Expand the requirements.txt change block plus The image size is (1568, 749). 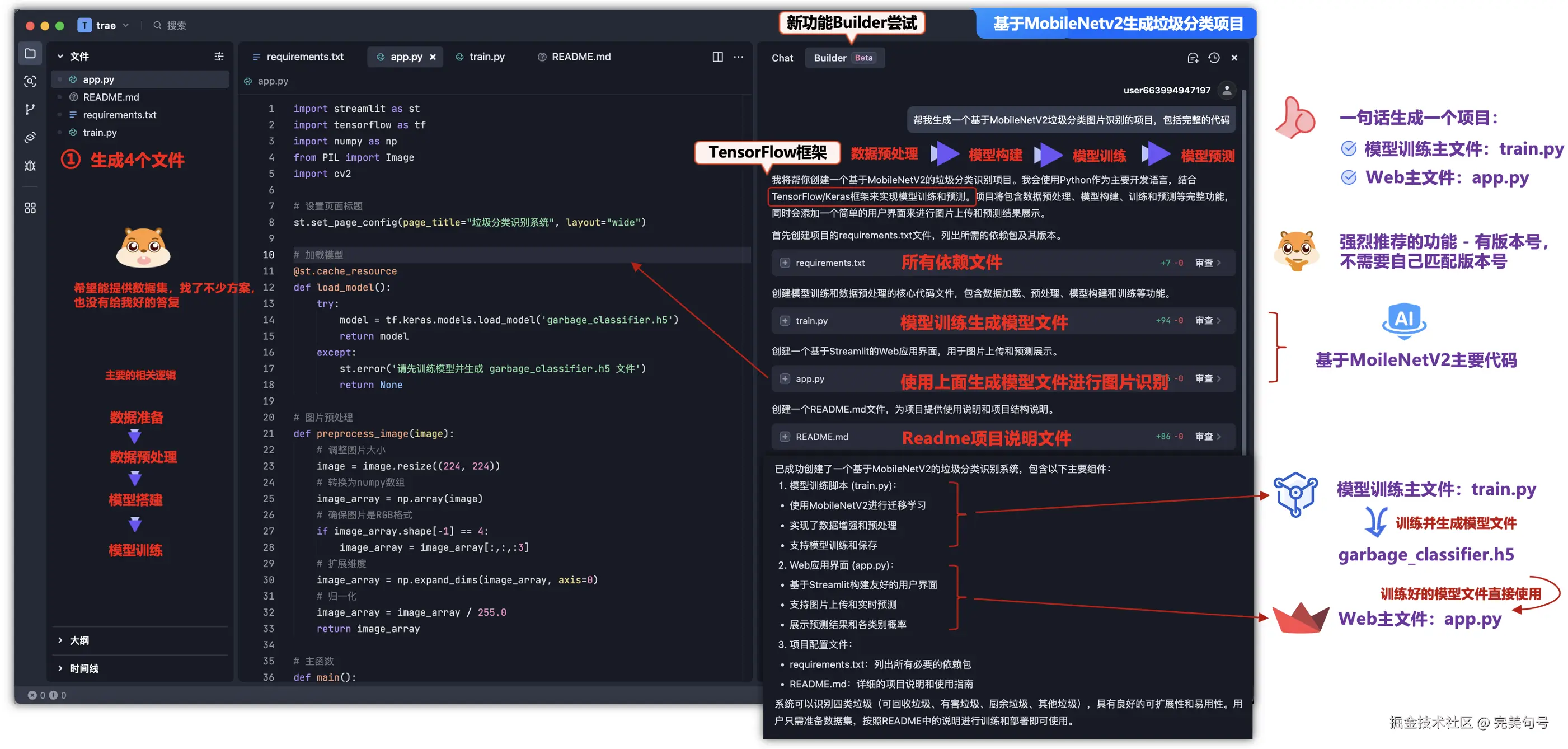click(x=785, y=263)
